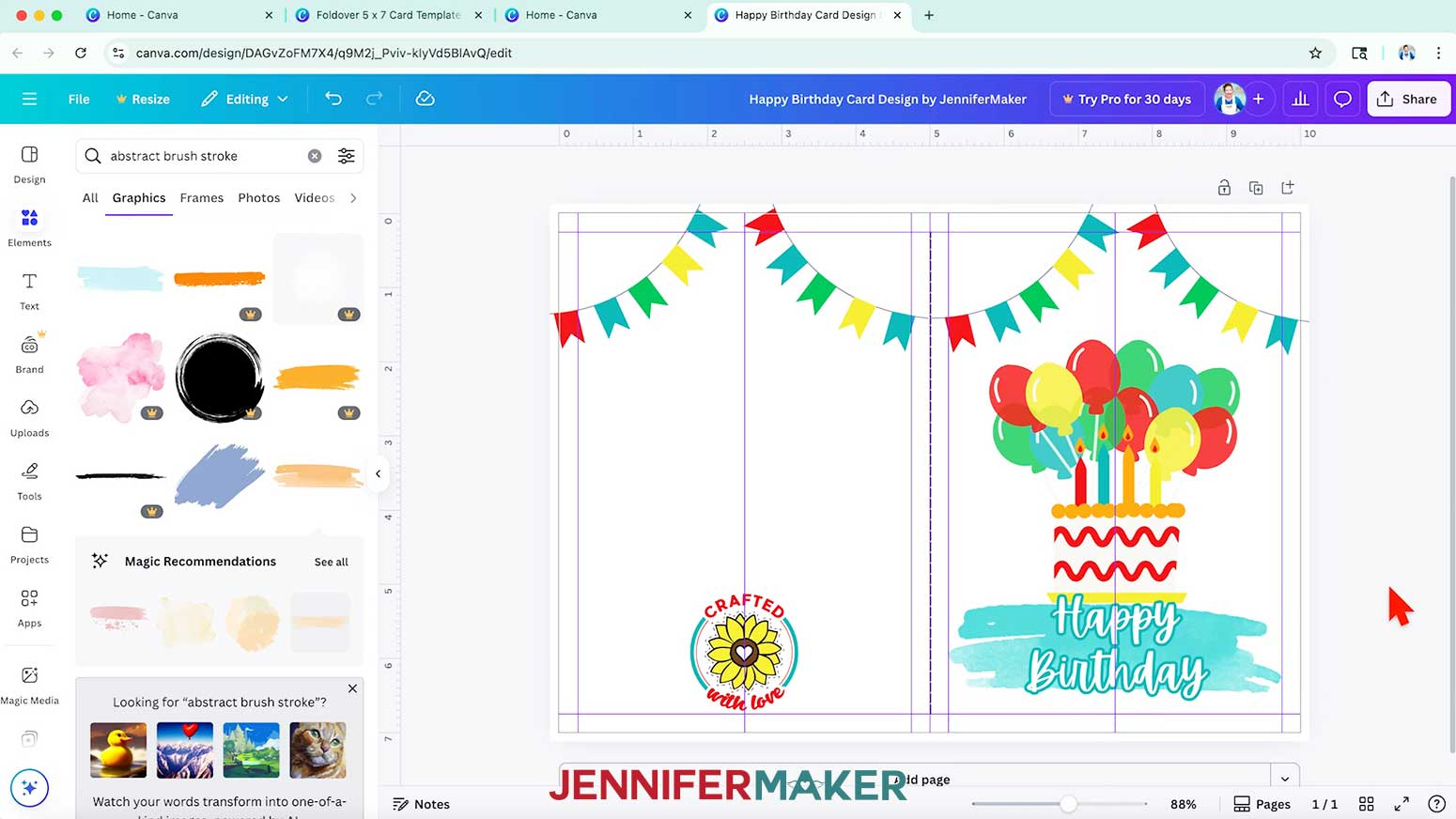Click the Canva AI assistant sparkle button
The image size is (1456, 819).
[29, 788]
